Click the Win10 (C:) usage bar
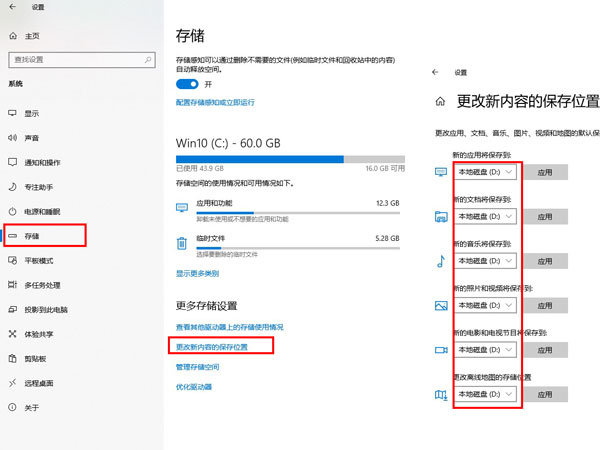 point(290,159)
